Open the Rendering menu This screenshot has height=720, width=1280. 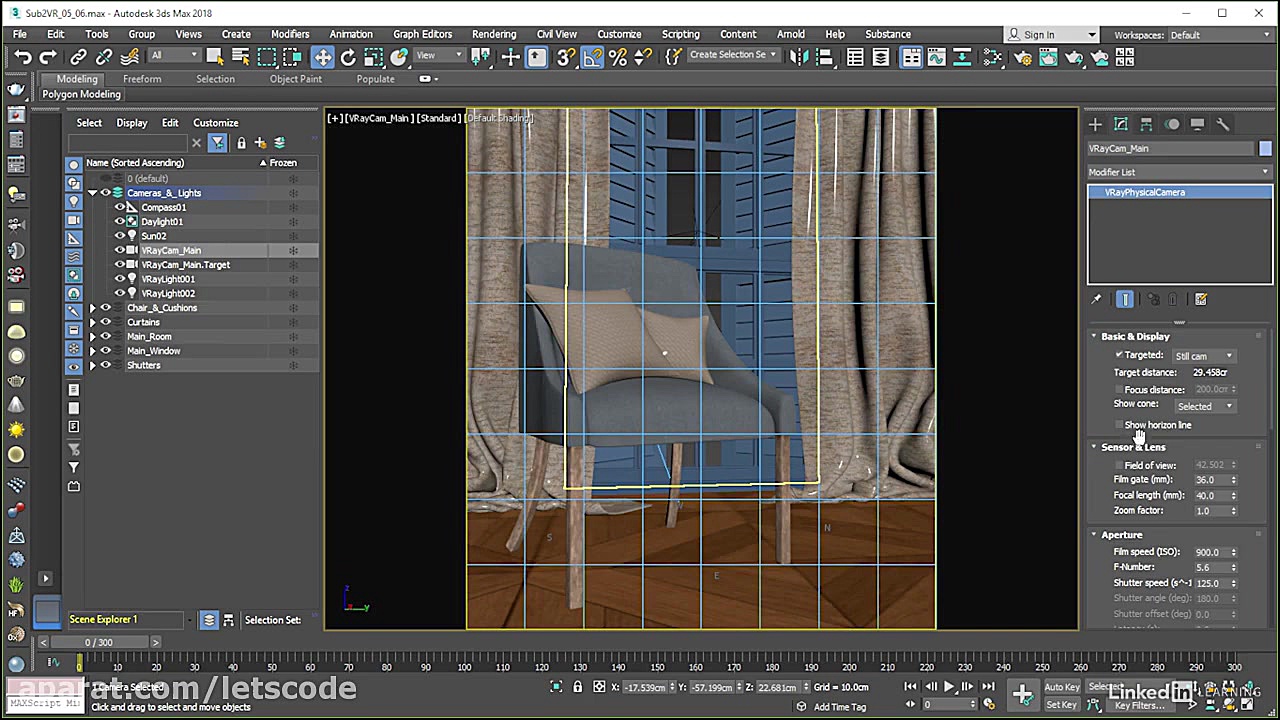tap(494, 33)
